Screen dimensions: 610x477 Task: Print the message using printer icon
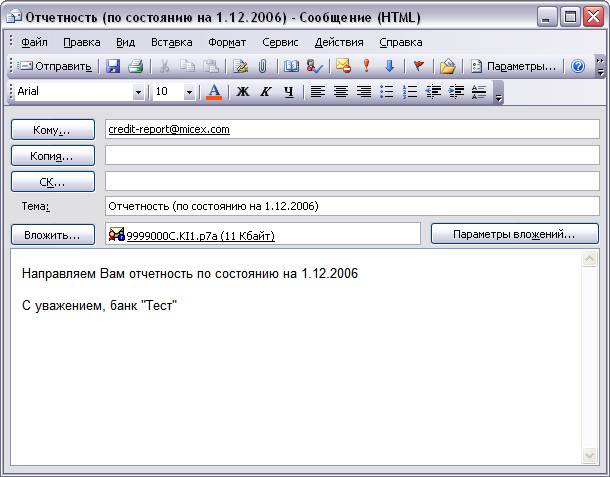[135, 66]
